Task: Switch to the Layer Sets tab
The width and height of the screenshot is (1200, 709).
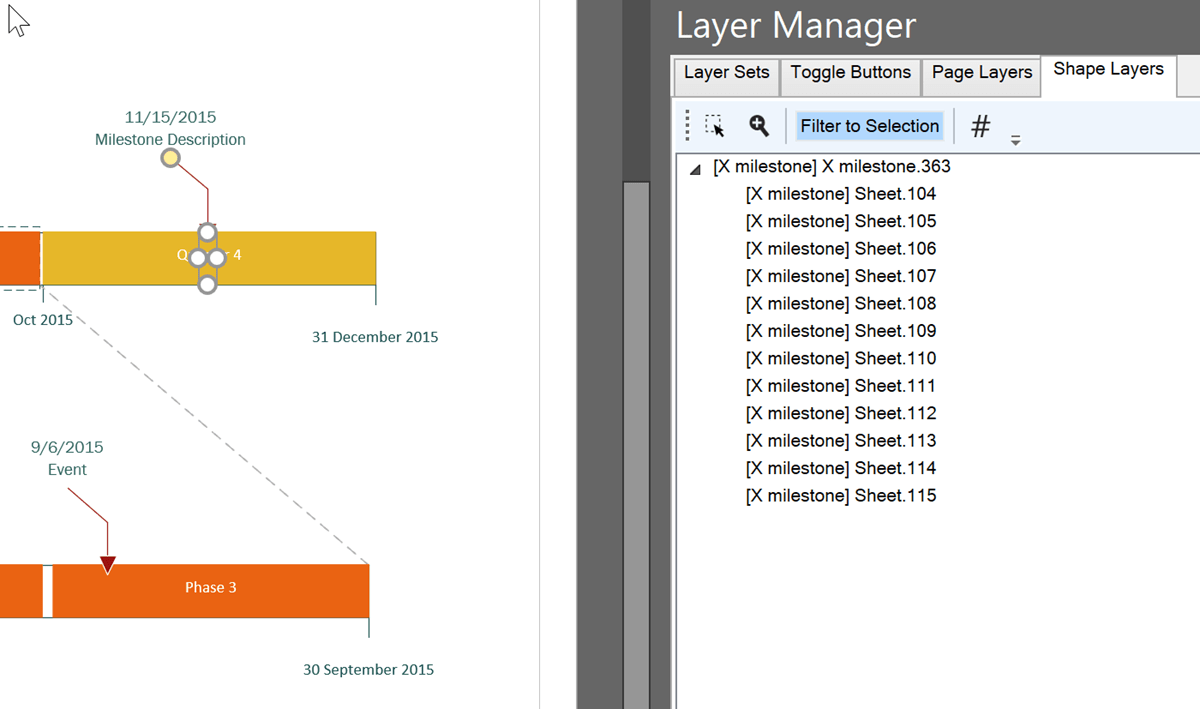Action: [x=725, y=74]
